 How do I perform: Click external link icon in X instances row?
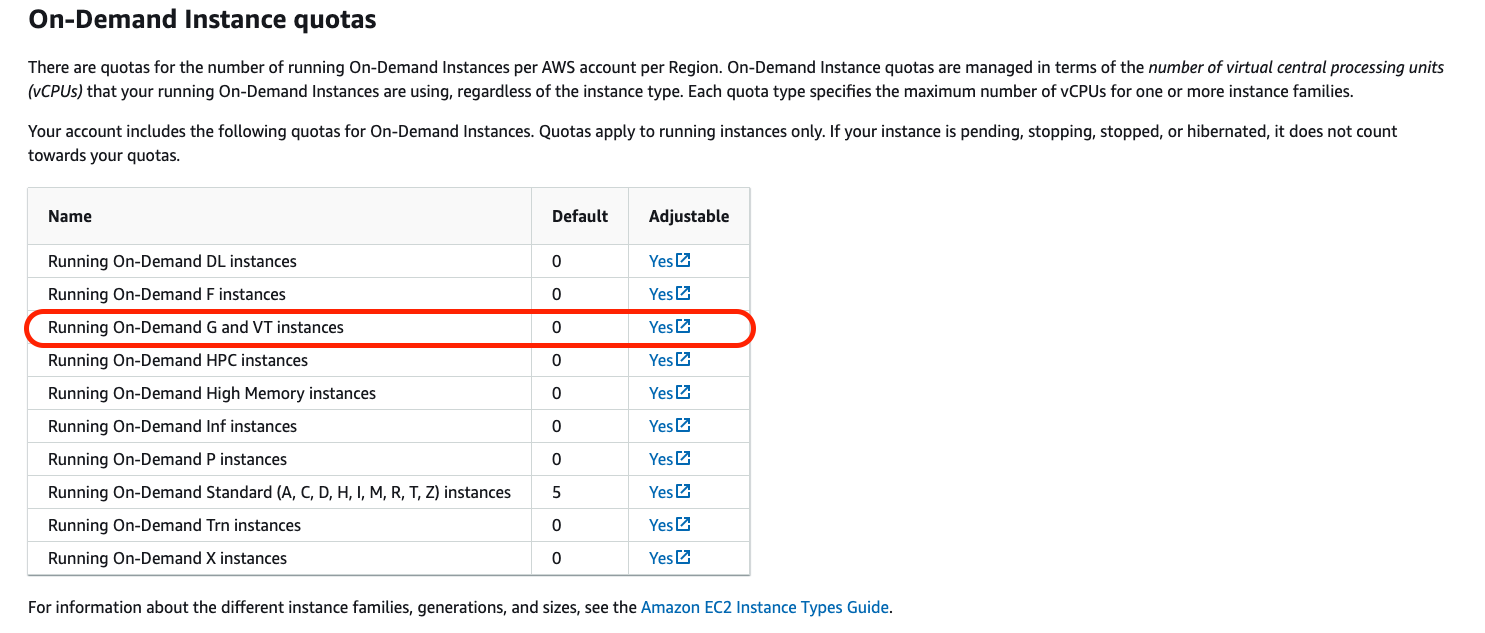(x=683, y=558)
